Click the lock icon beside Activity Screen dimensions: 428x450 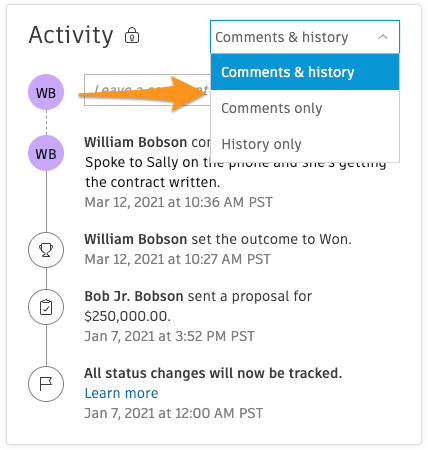[x=132, y=35]
